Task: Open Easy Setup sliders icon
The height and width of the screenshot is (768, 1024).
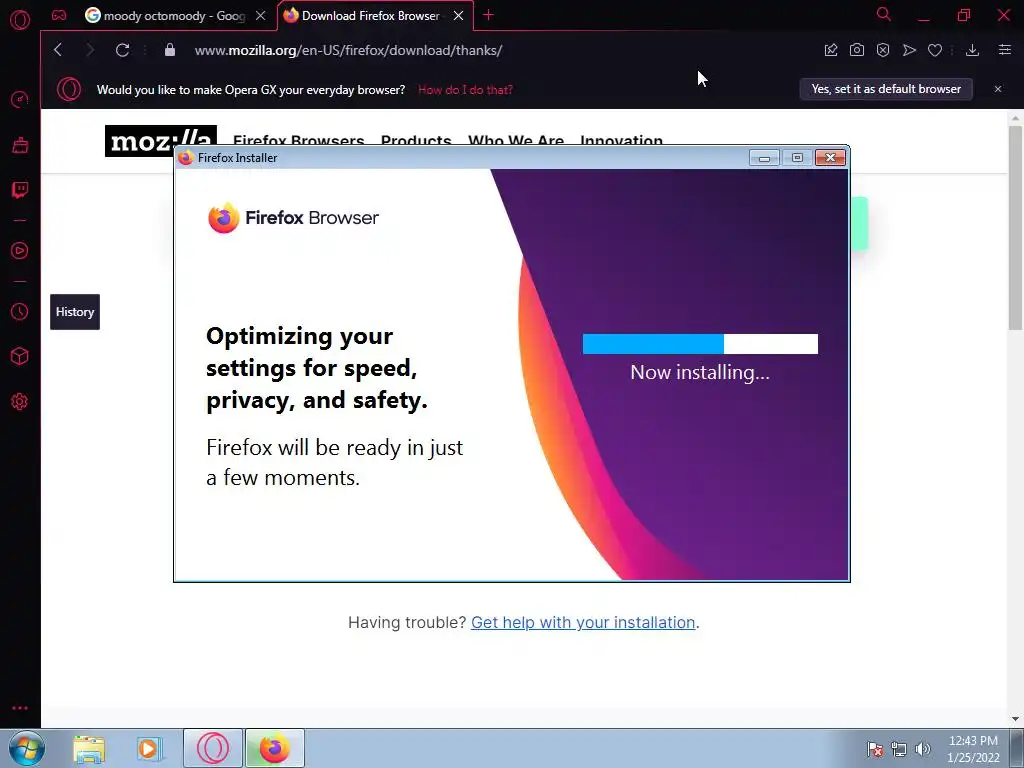Action: (x=1005, y=50)
